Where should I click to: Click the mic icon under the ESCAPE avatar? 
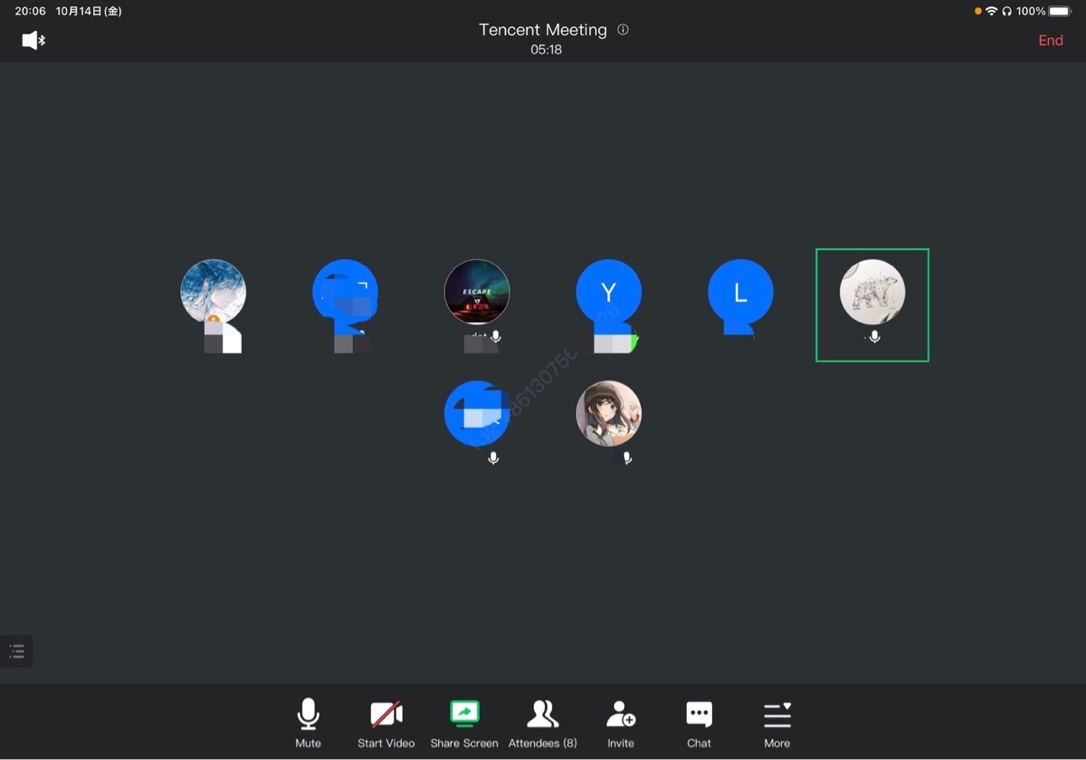pos(496,337)
